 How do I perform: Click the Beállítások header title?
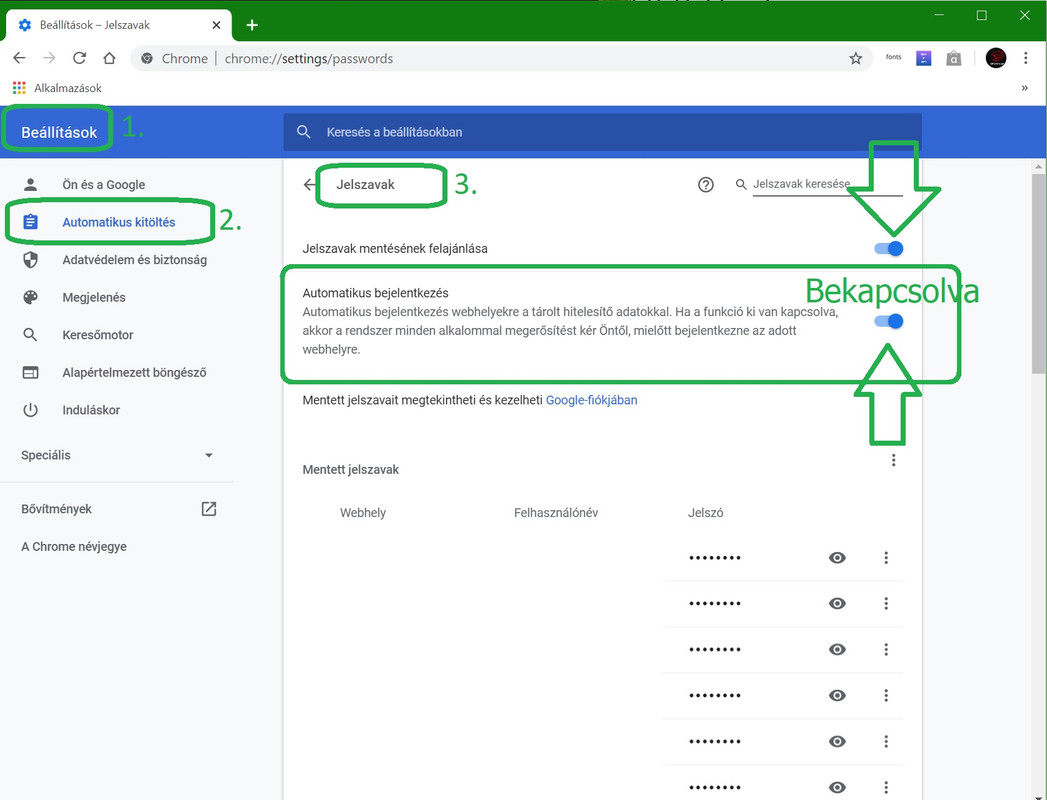coord(59,132)
